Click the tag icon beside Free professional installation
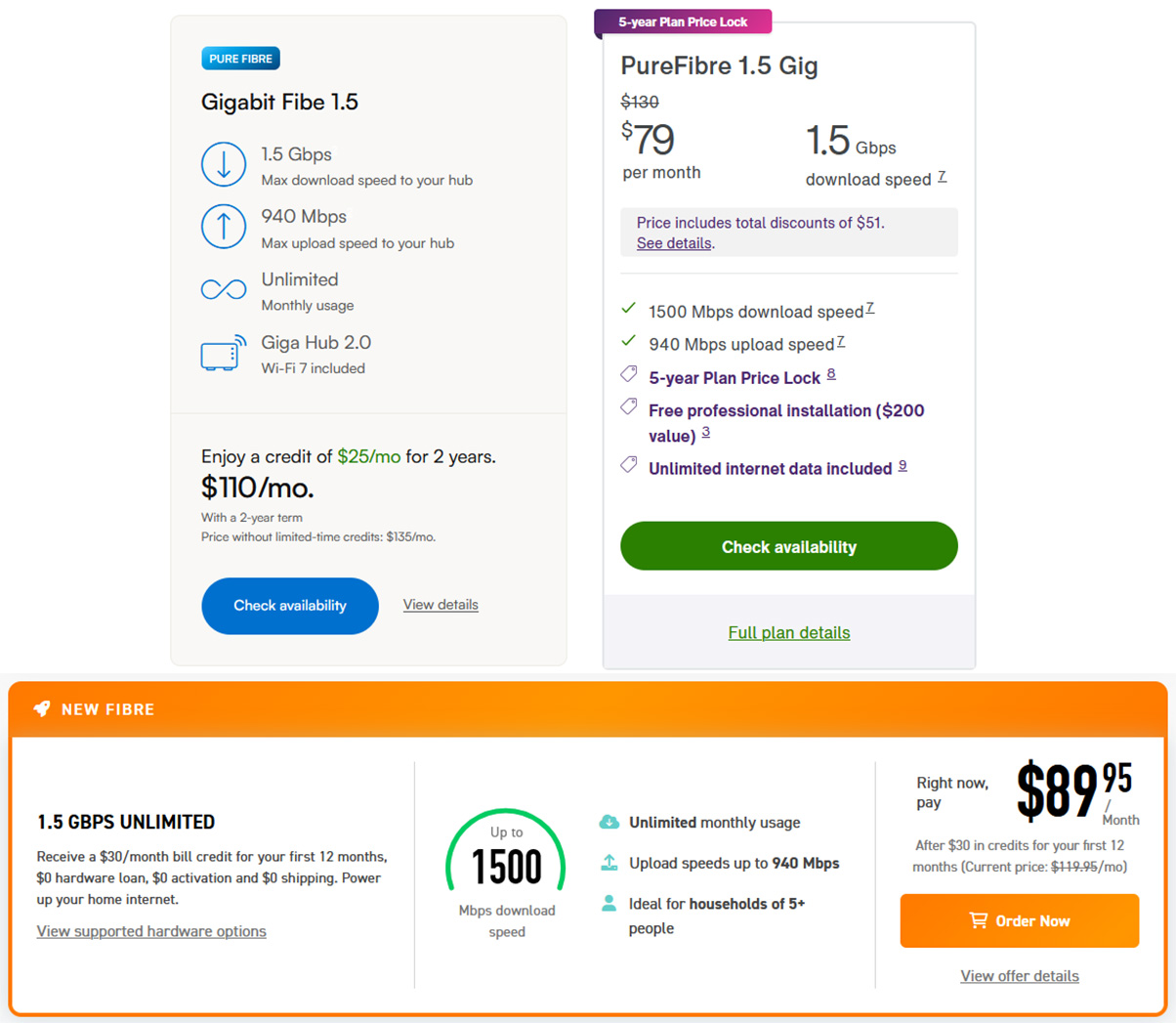Image resolution: width=1176 pixels, height=1023 pixels. coord(628,407)
